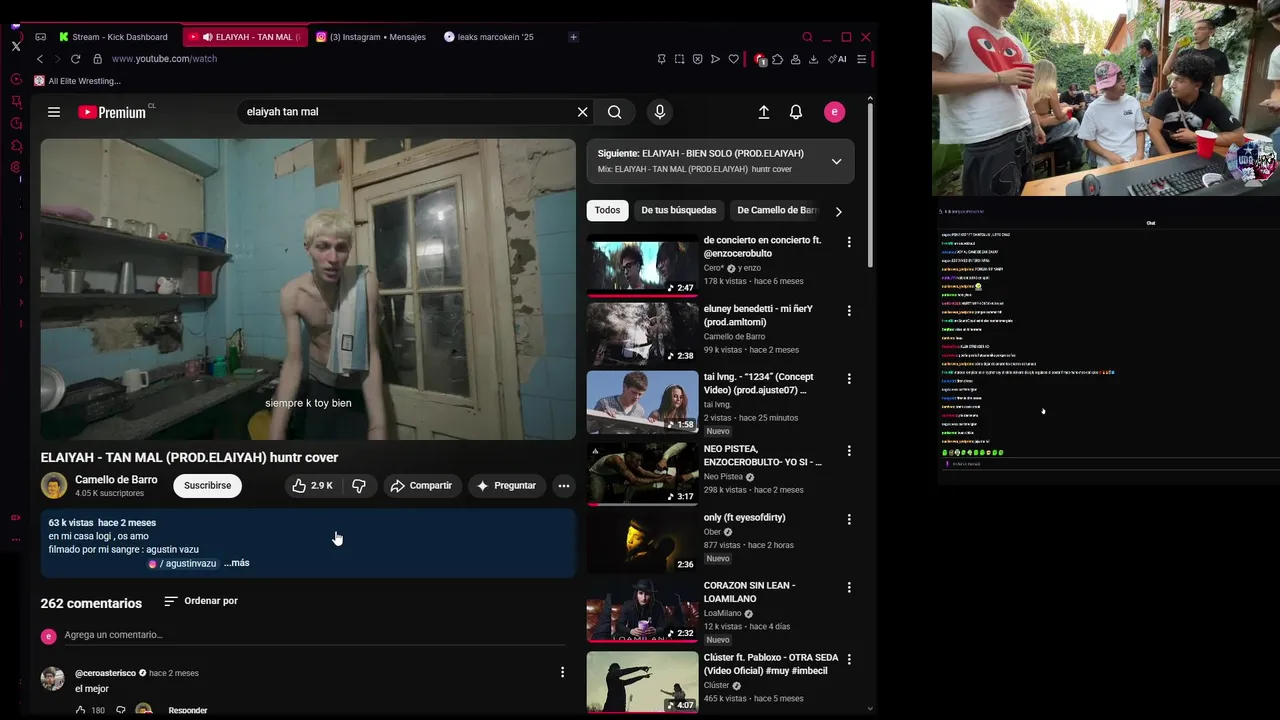The image size is (1280, 720).
Task: Switch to Stream - Kick Dashboard tab
Action: coord(113,37)
